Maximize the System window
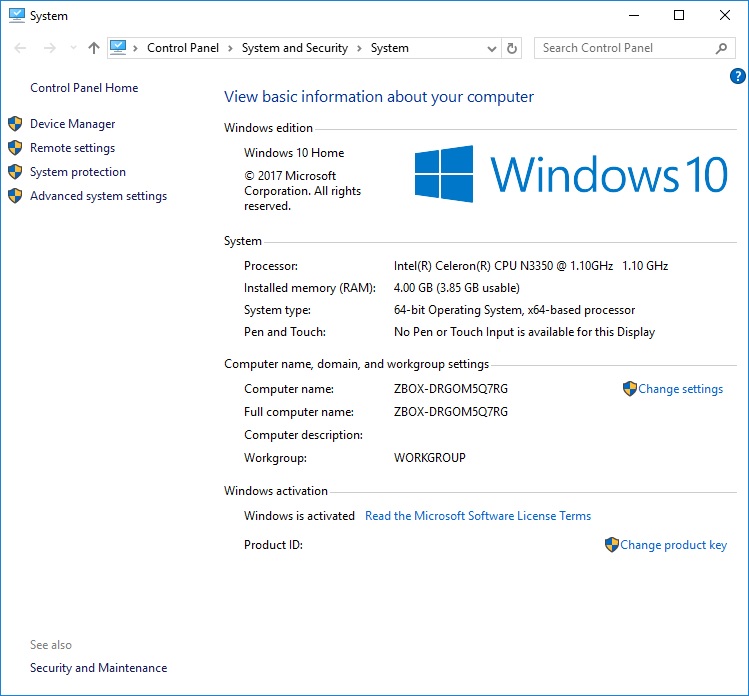This screenshot has height=696, width=749. 679,15
